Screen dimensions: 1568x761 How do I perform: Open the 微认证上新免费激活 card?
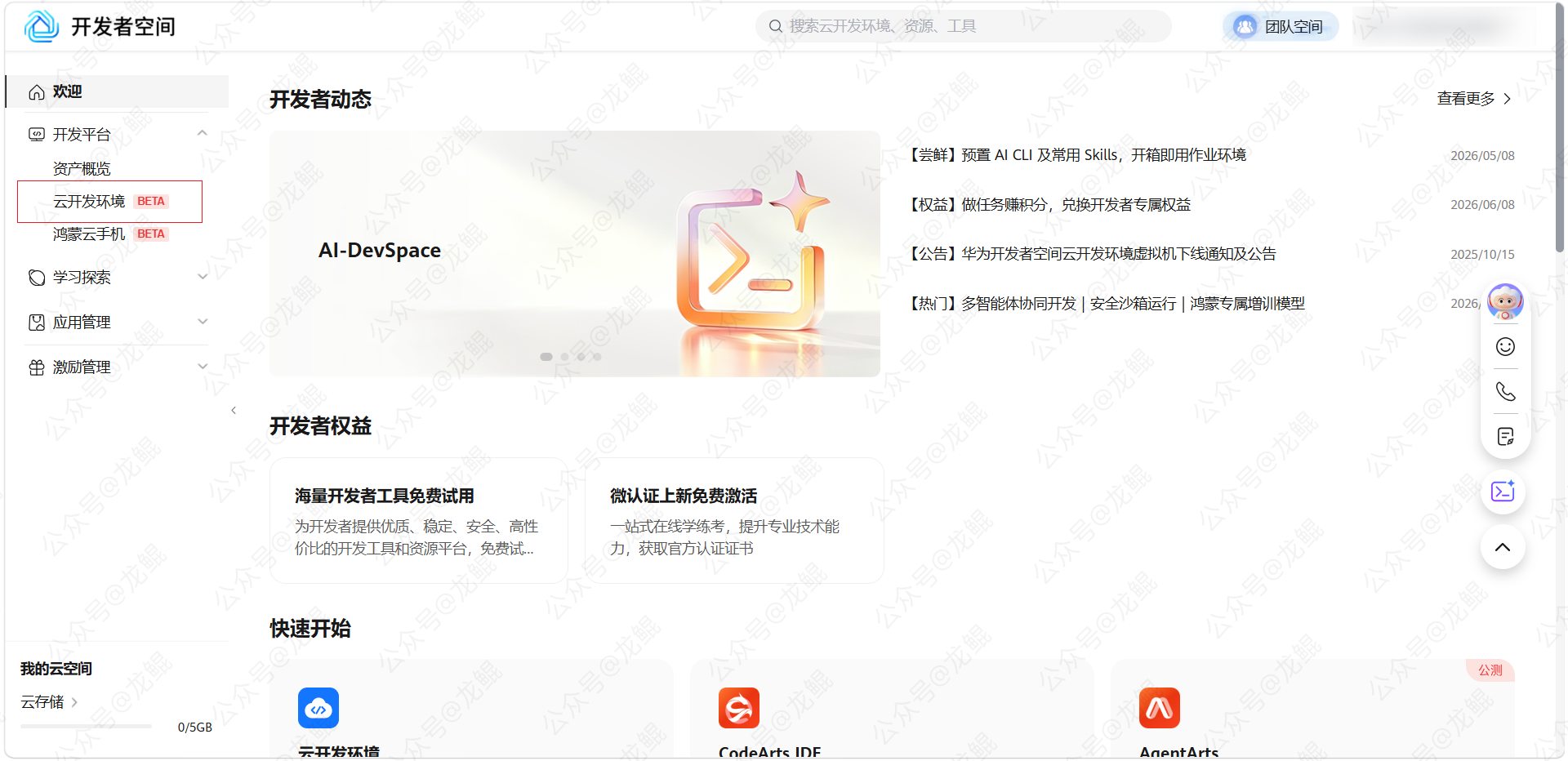pyautogui.click(x=734, y=521)
